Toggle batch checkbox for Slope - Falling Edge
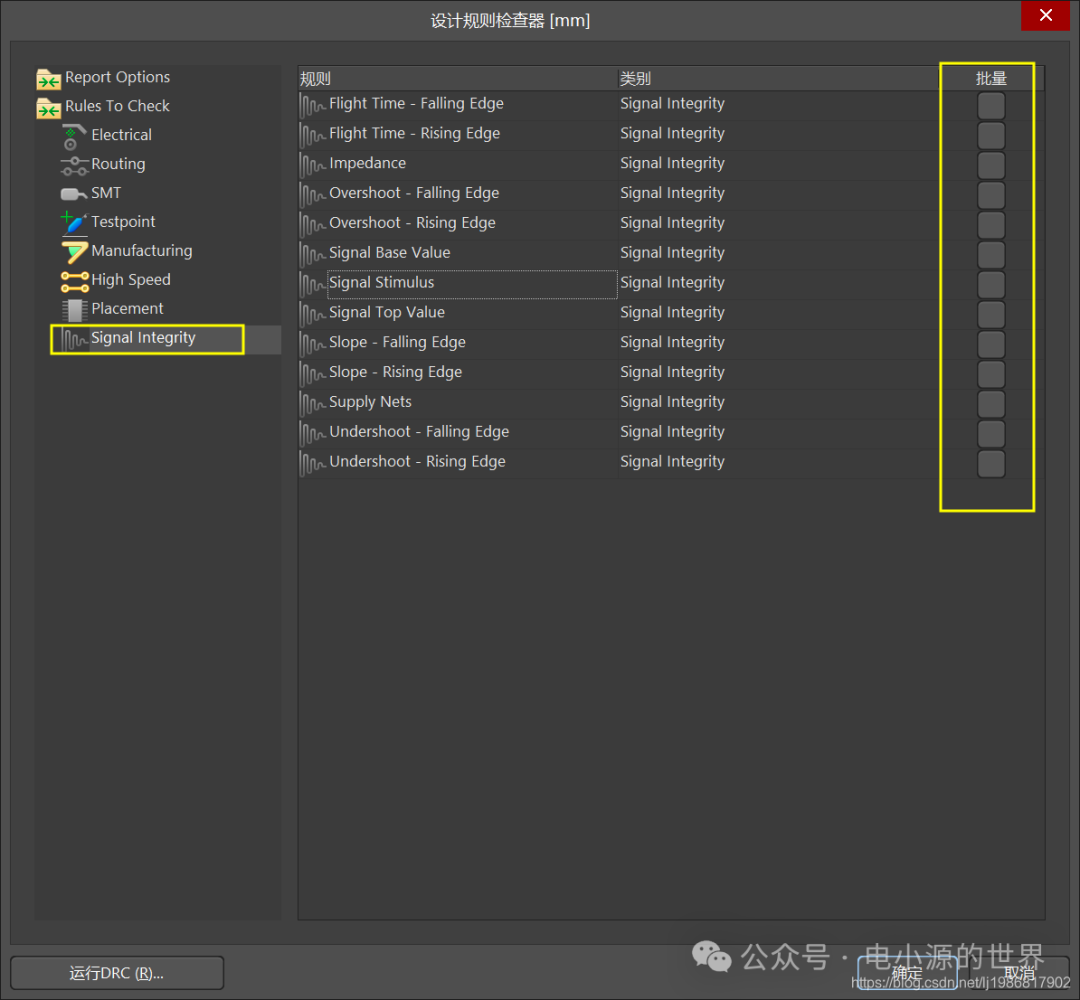The height and width of the screenshot is (1000, 1080). (991, 344)
